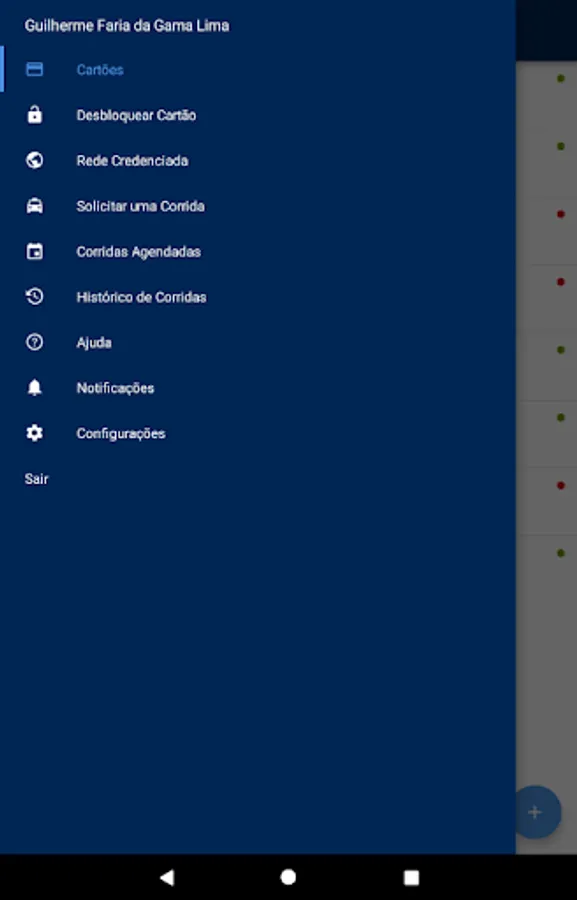The height and width of the screenshot is (900, 577).
Task: Open Configurações
Action: point(258,433)
